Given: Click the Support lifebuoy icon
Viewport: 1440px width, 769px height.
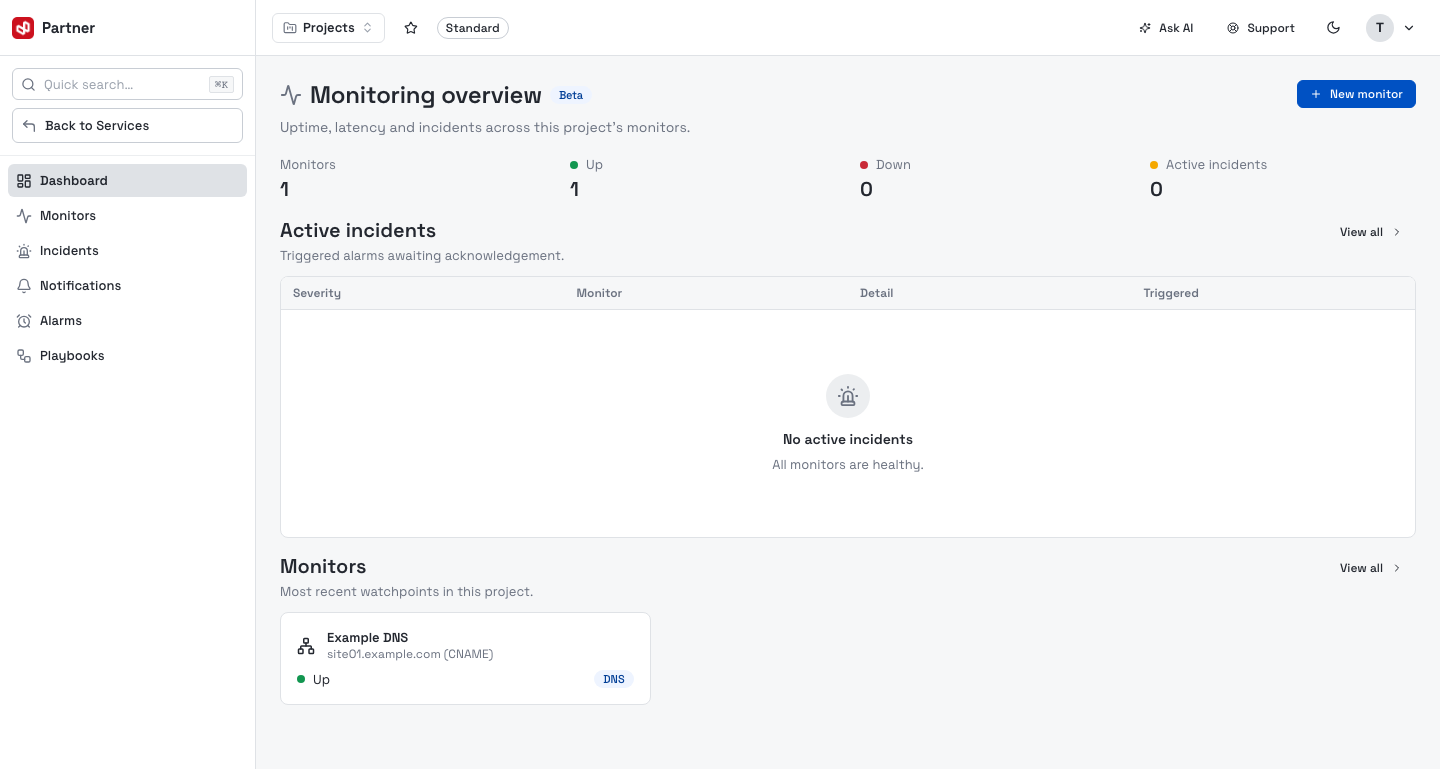Looking at the screenshot, I should (1233, 28).
